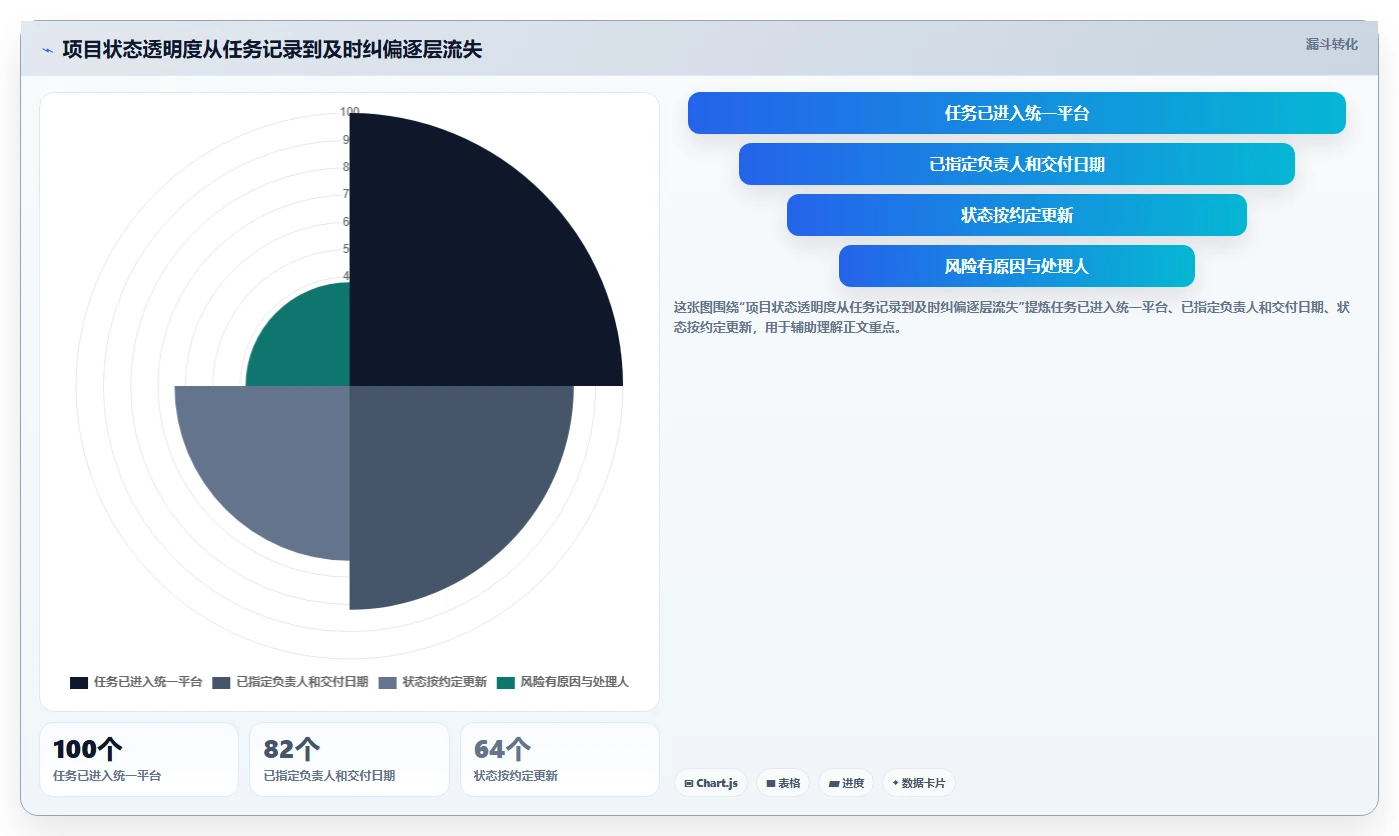Image resolution: width=1399 pixels, height=836 pixels.
Task: Click legend text 状态按约定更新
Action: point(445,682)
